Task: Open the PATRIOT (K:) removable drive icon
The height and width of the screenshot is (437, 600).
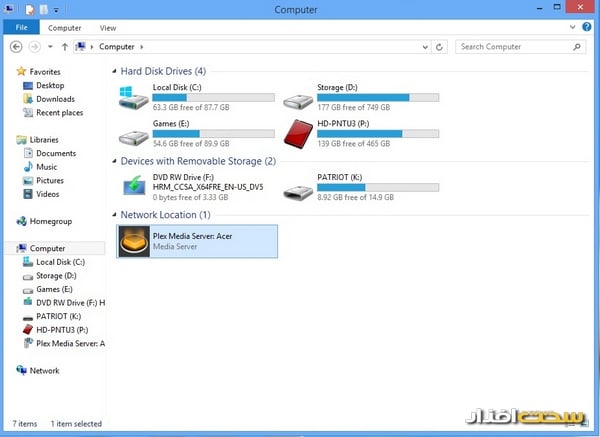Action: [x=298, y=186]
